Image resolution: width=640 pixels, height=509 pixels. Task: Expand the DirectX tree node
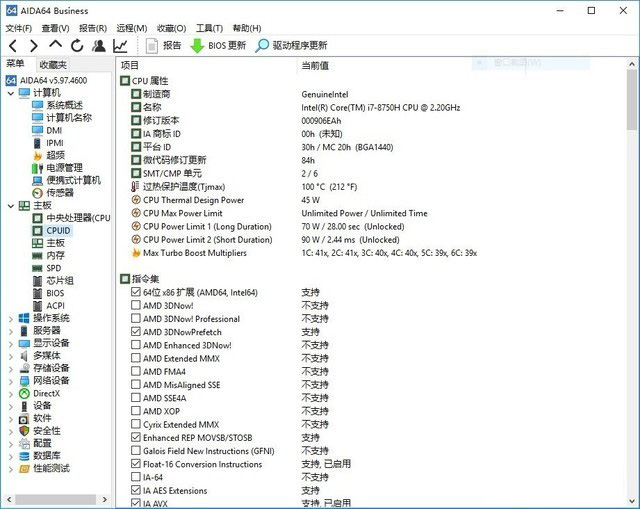click(11, 394)
